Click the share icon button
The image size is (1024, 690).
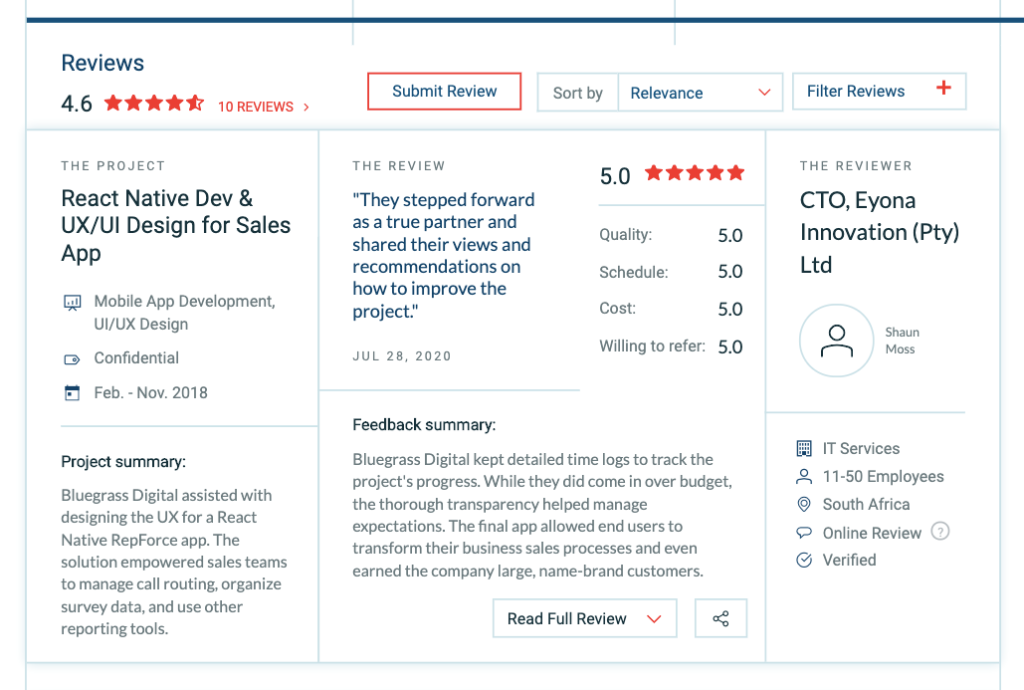[721, 618]
